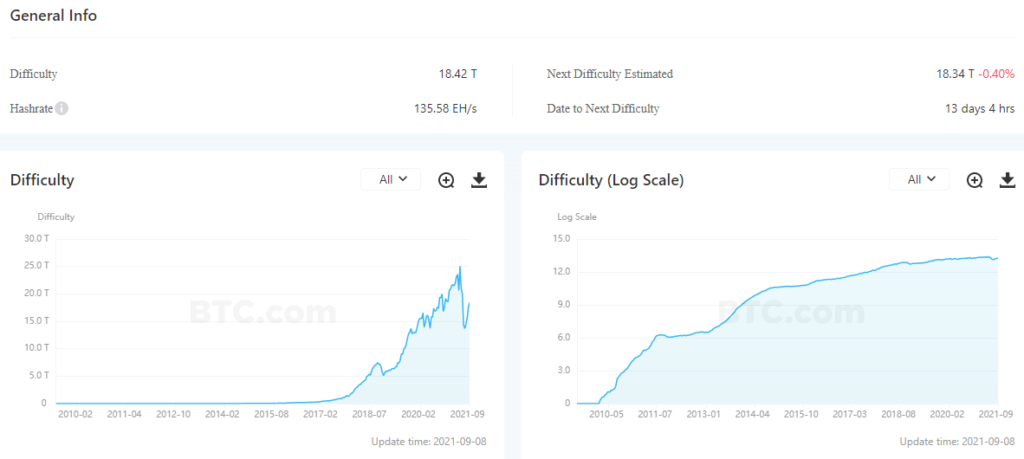The width and height of the screenshot is (1024, 459).
Task: Click the 18.34 T next difficulty estimate
Action: click(955, 74)
